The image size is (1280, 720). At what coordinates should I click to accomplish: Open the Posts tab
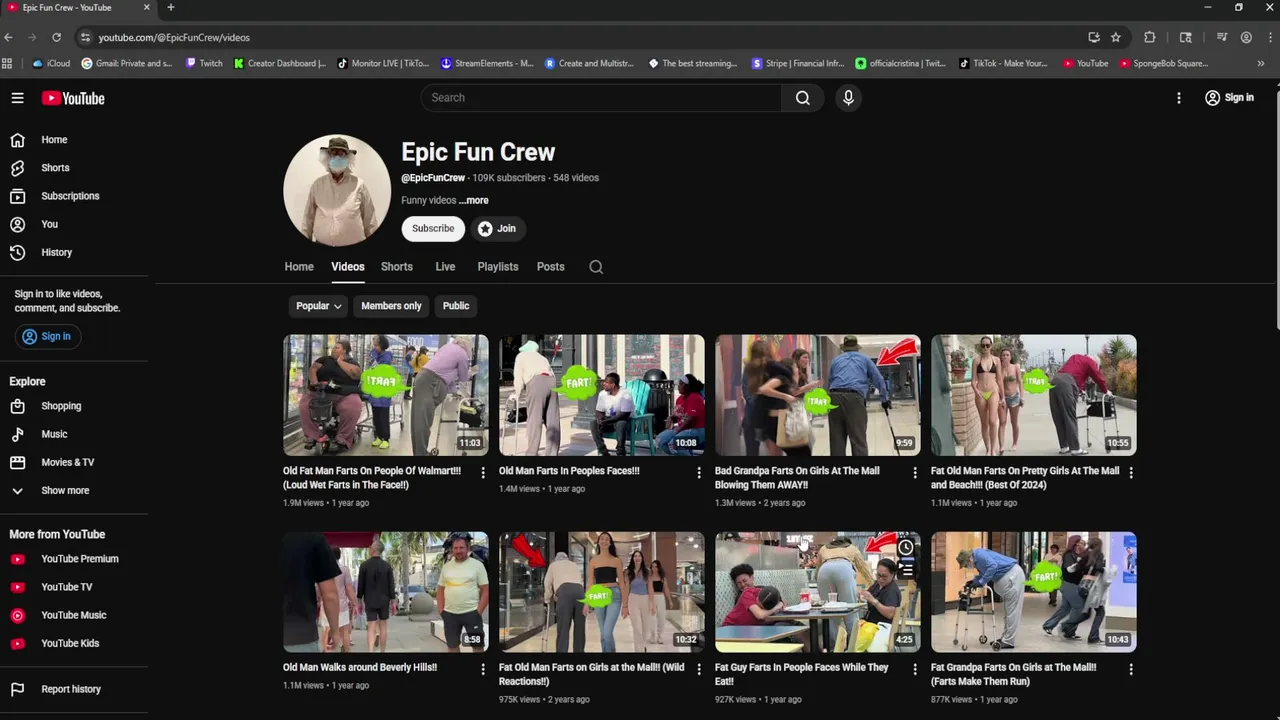pyautogui.click(x=551, y=267)
